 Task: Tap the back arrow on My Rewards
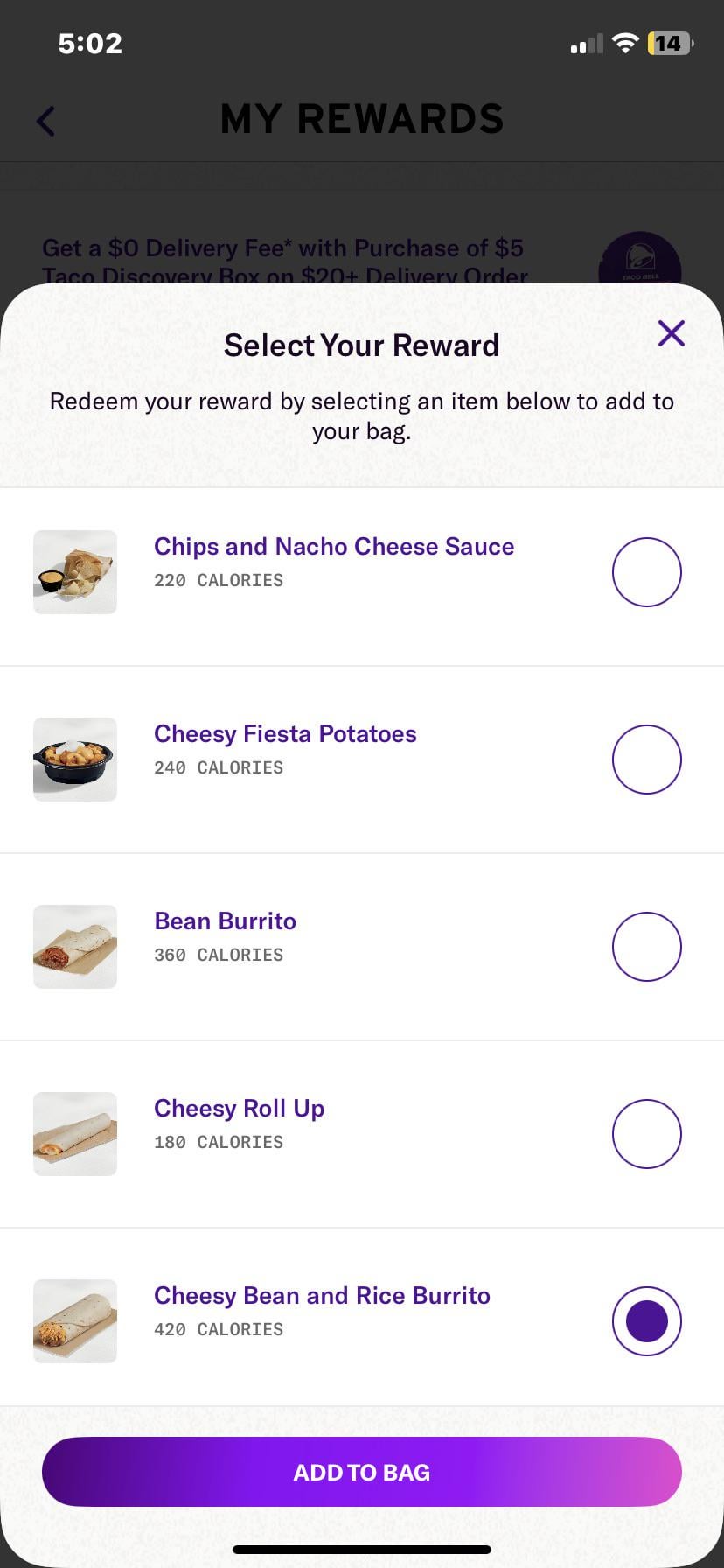[46, 121]
